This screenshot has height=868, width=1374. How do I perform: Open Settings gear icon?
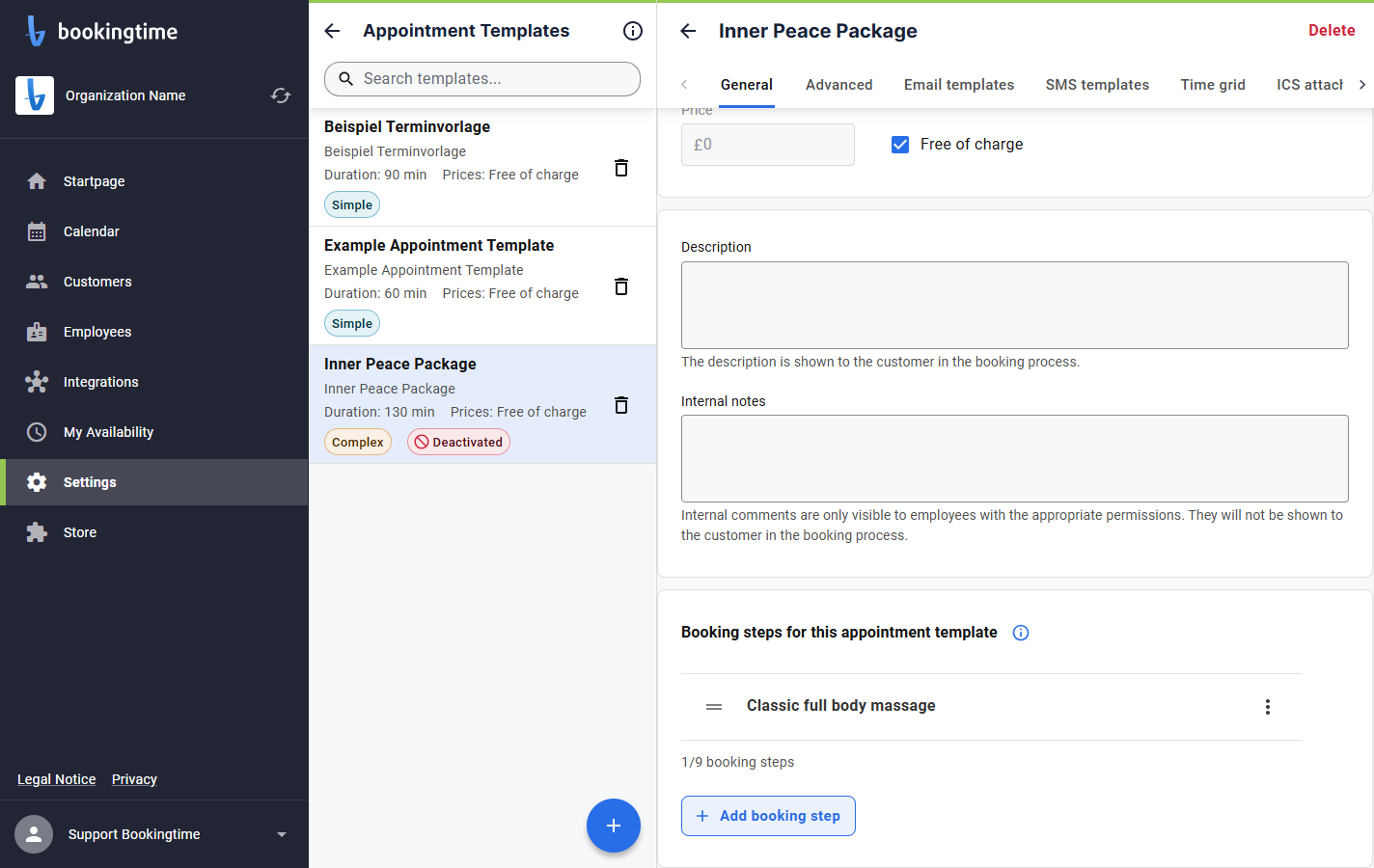click(37, 482)
